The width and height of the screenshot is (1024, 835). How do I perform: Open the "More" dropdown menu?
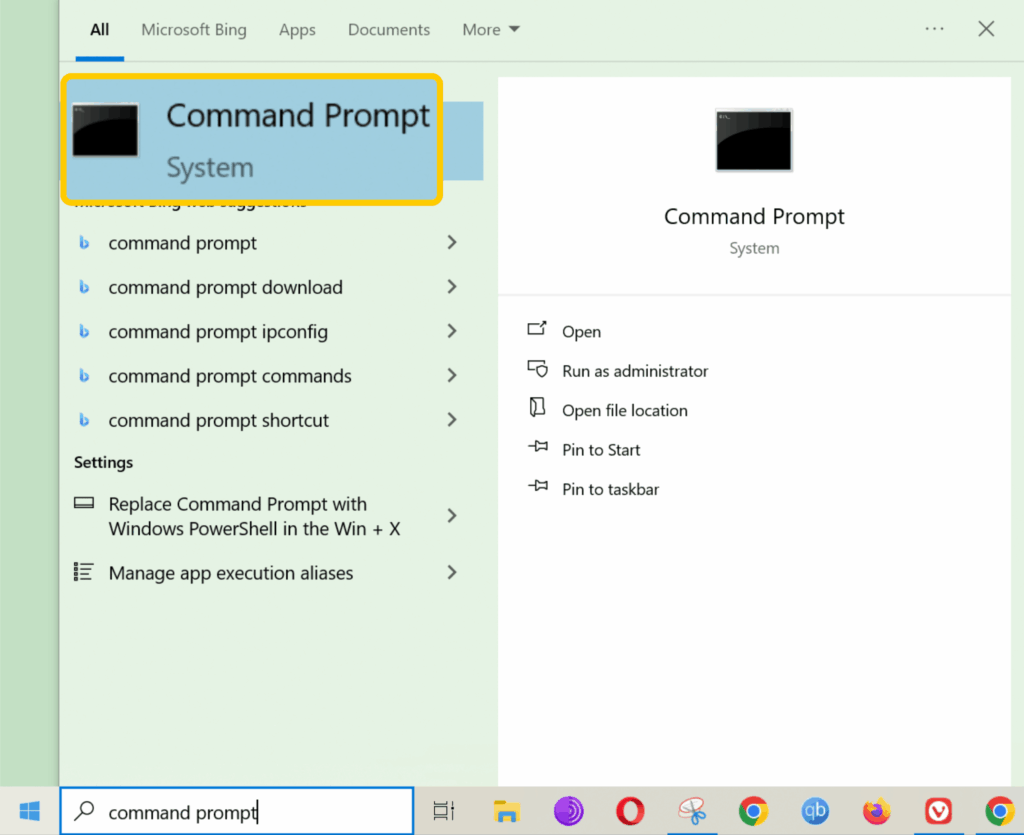490,29
